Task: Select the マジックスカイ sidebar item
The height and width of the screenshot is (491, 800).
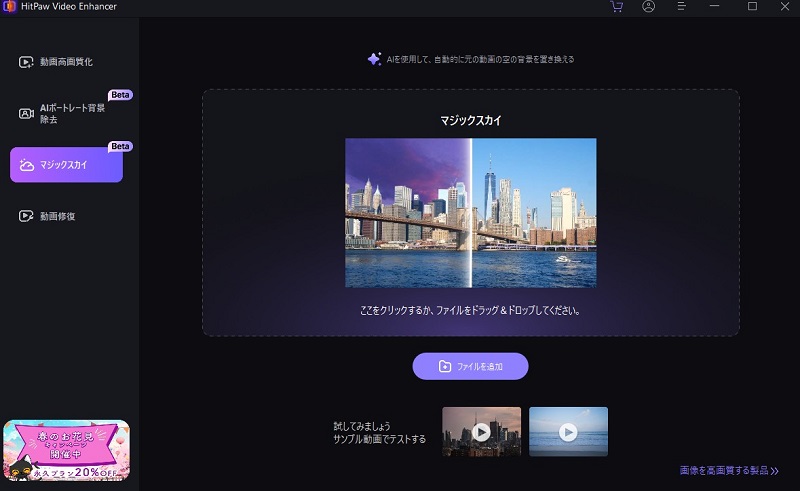Action: click(66, 165)
